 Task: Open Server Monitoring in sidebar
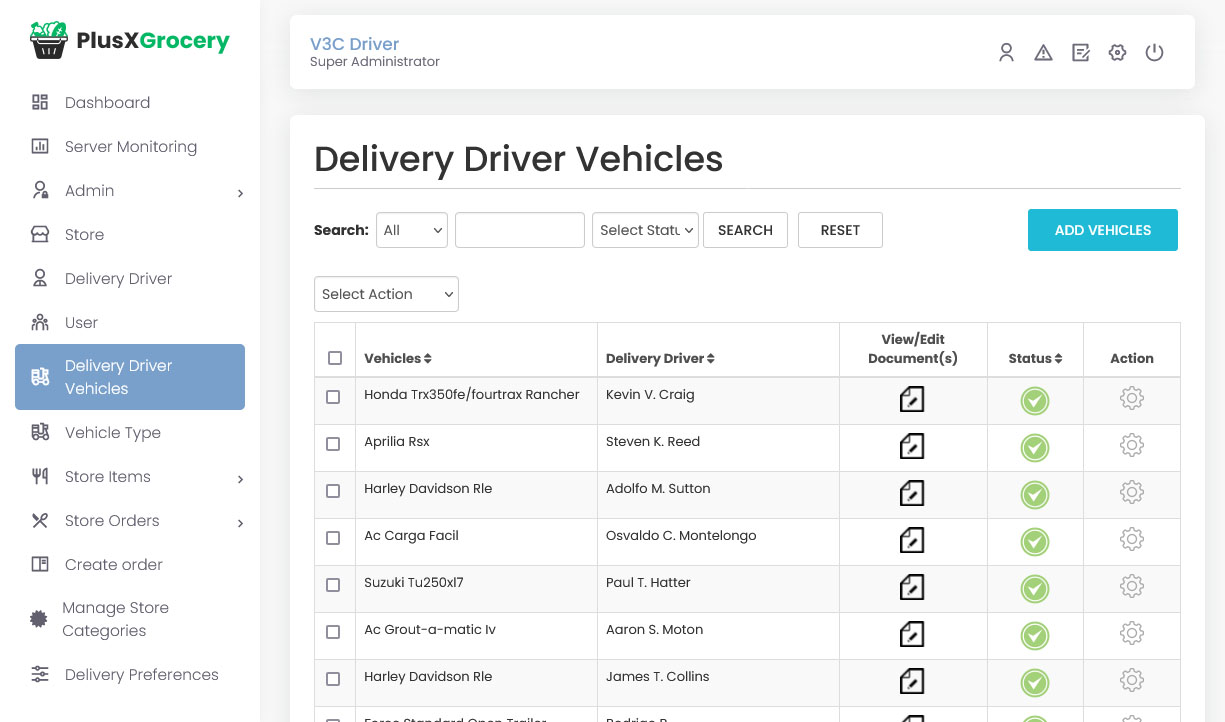[x=130, y=146]
